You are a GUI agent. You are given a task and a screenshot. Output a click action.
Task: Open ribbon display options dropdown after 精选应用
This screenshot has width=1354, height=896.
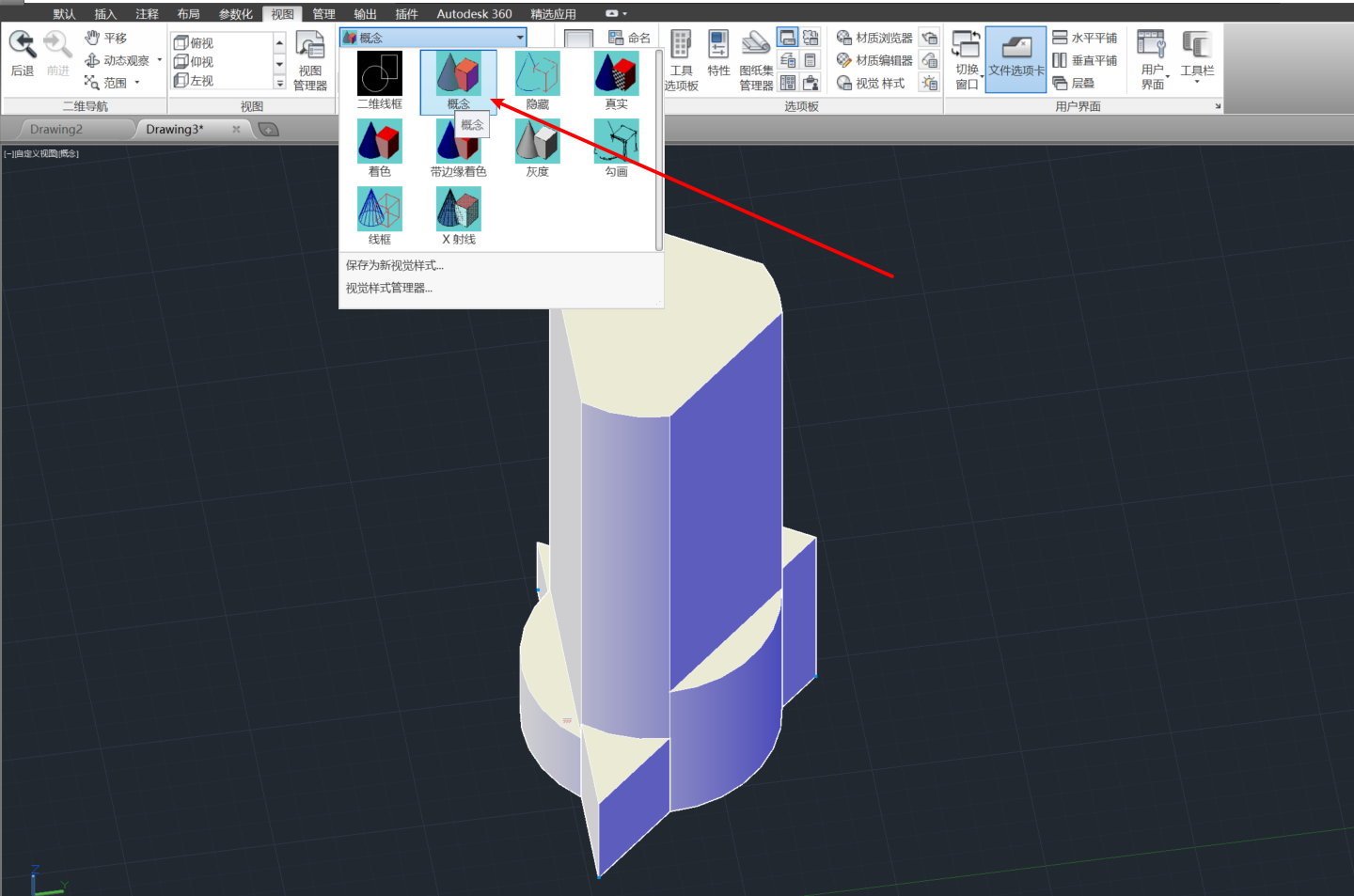click(x=617, y=13)
